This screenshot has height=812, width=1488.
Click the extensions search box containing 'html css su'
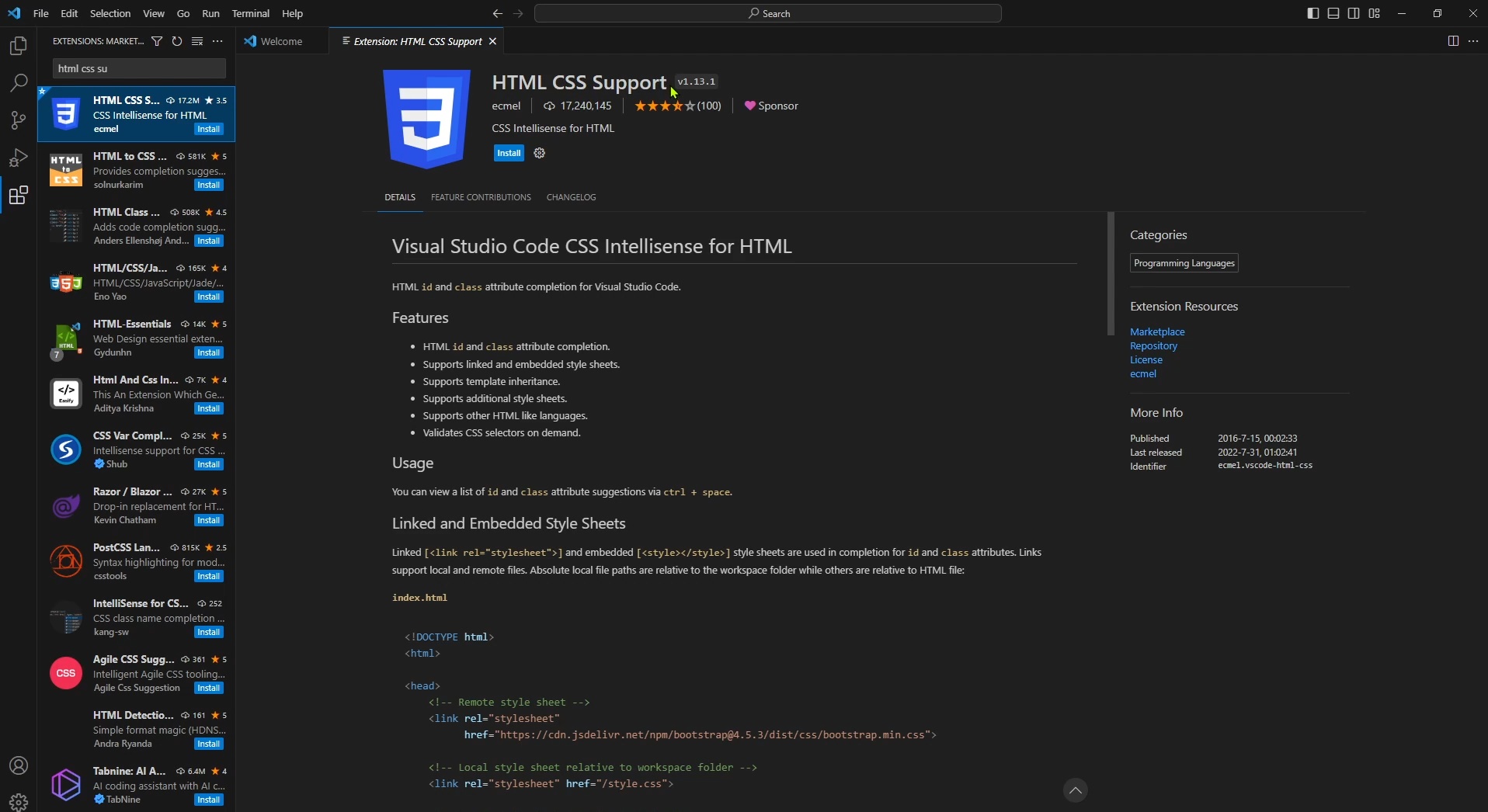pos(139,68)
